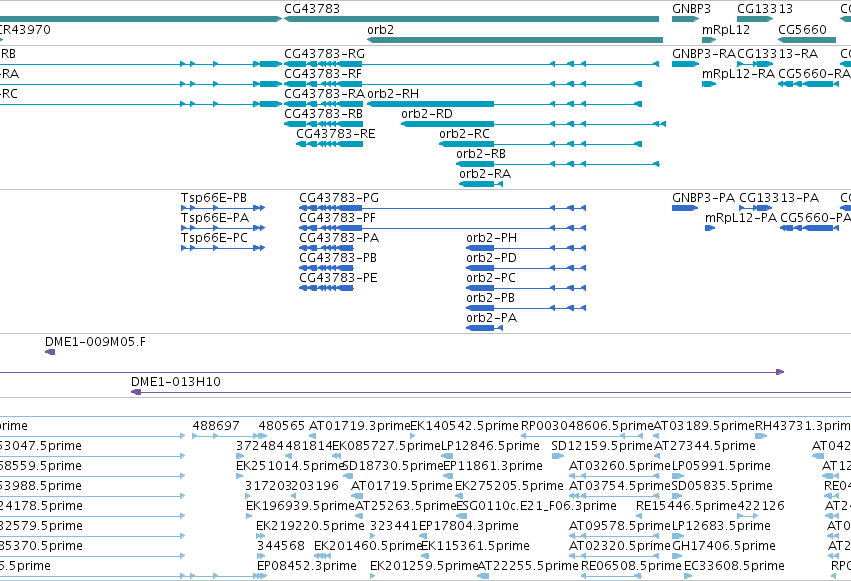Image resolution: width=851 pixels, height=581 pixels.
Task: Click protein GNBP3-PA
Action: [685, 208]
